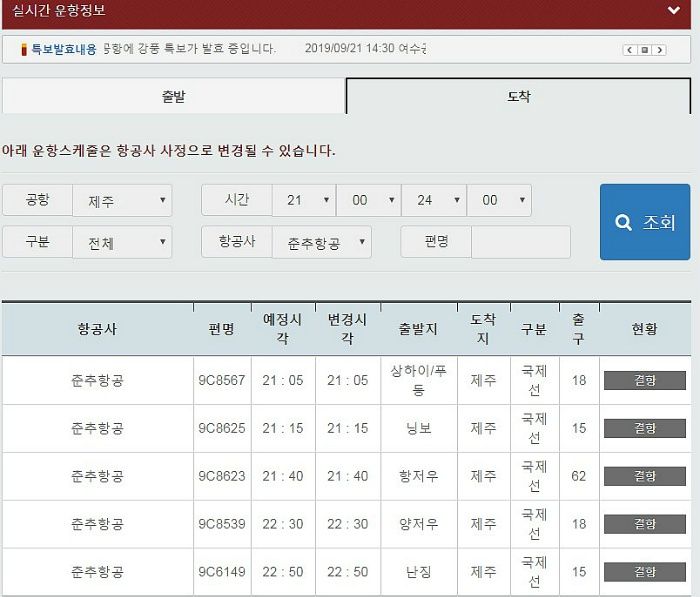
Task: Click 결항 status badge for flight 9C8567
Action: [x=645, y=380]
